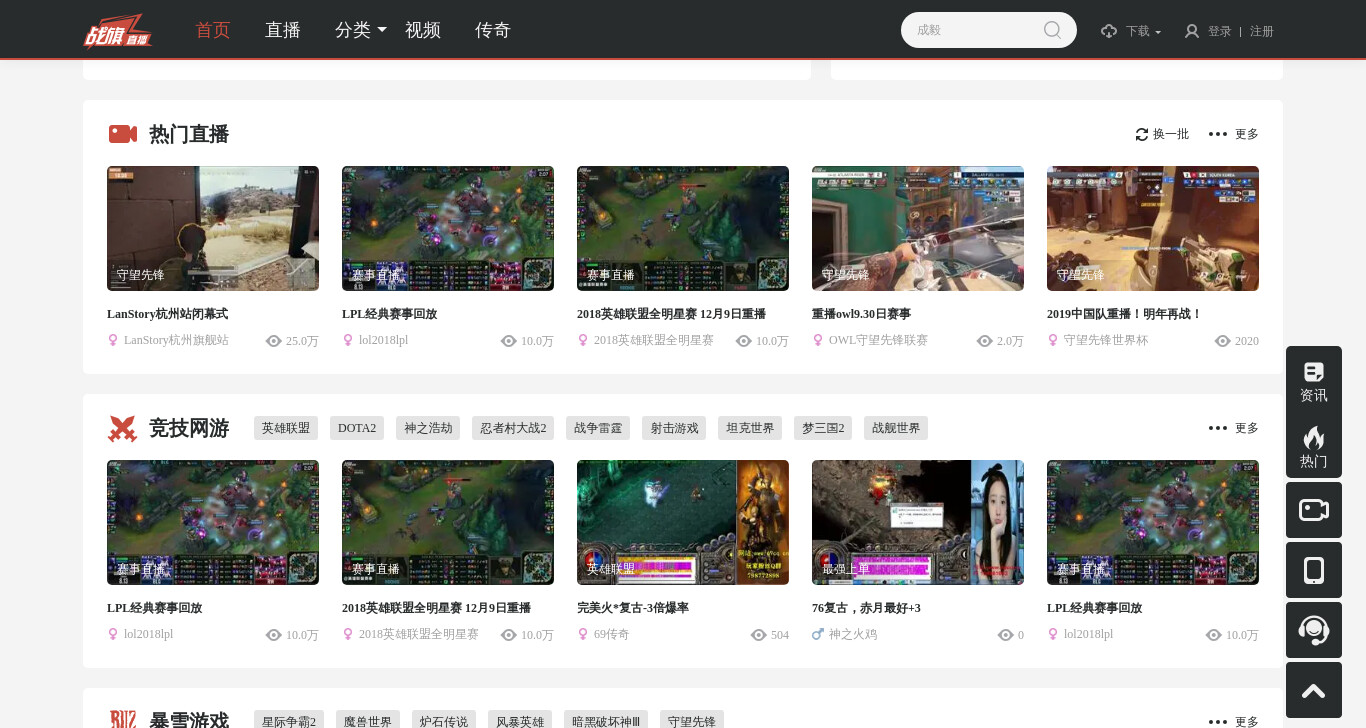Viewport: 1366px width, 728px height.
Task: Select the 神之浩劫 category tag
Action: tap(428, 428)
